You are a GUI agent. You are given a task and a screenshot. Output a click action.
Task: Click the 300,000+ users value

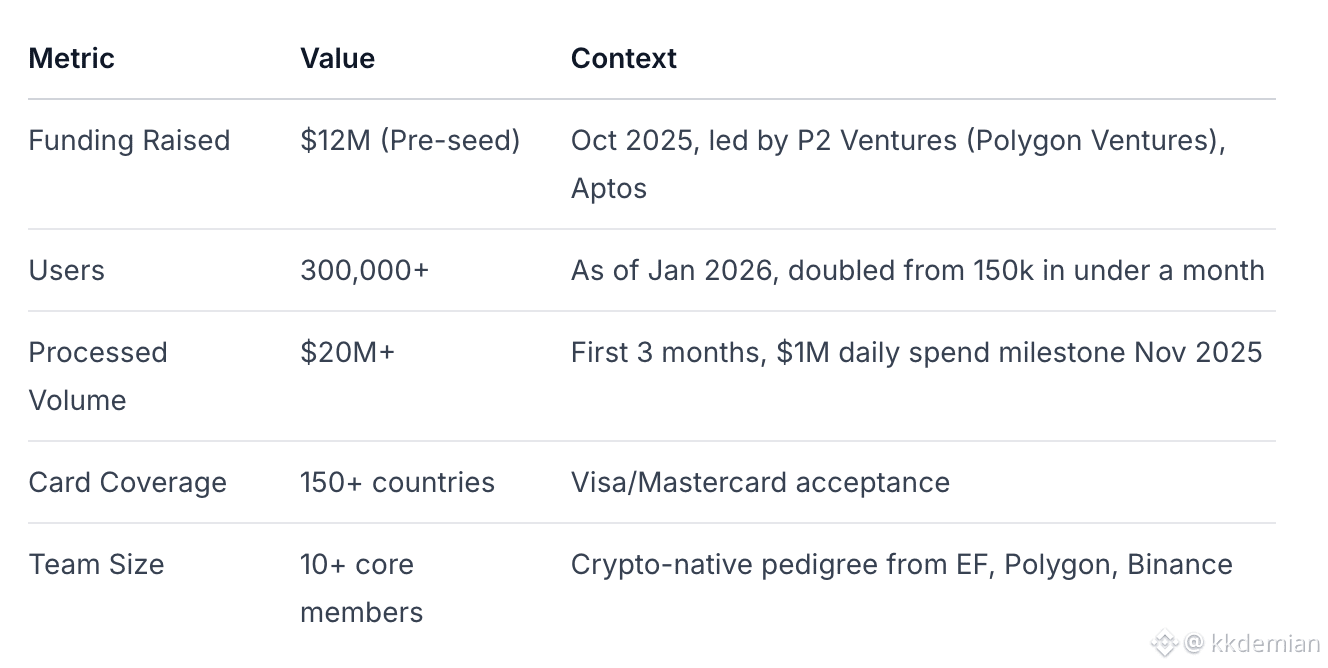tap(364, 270)
